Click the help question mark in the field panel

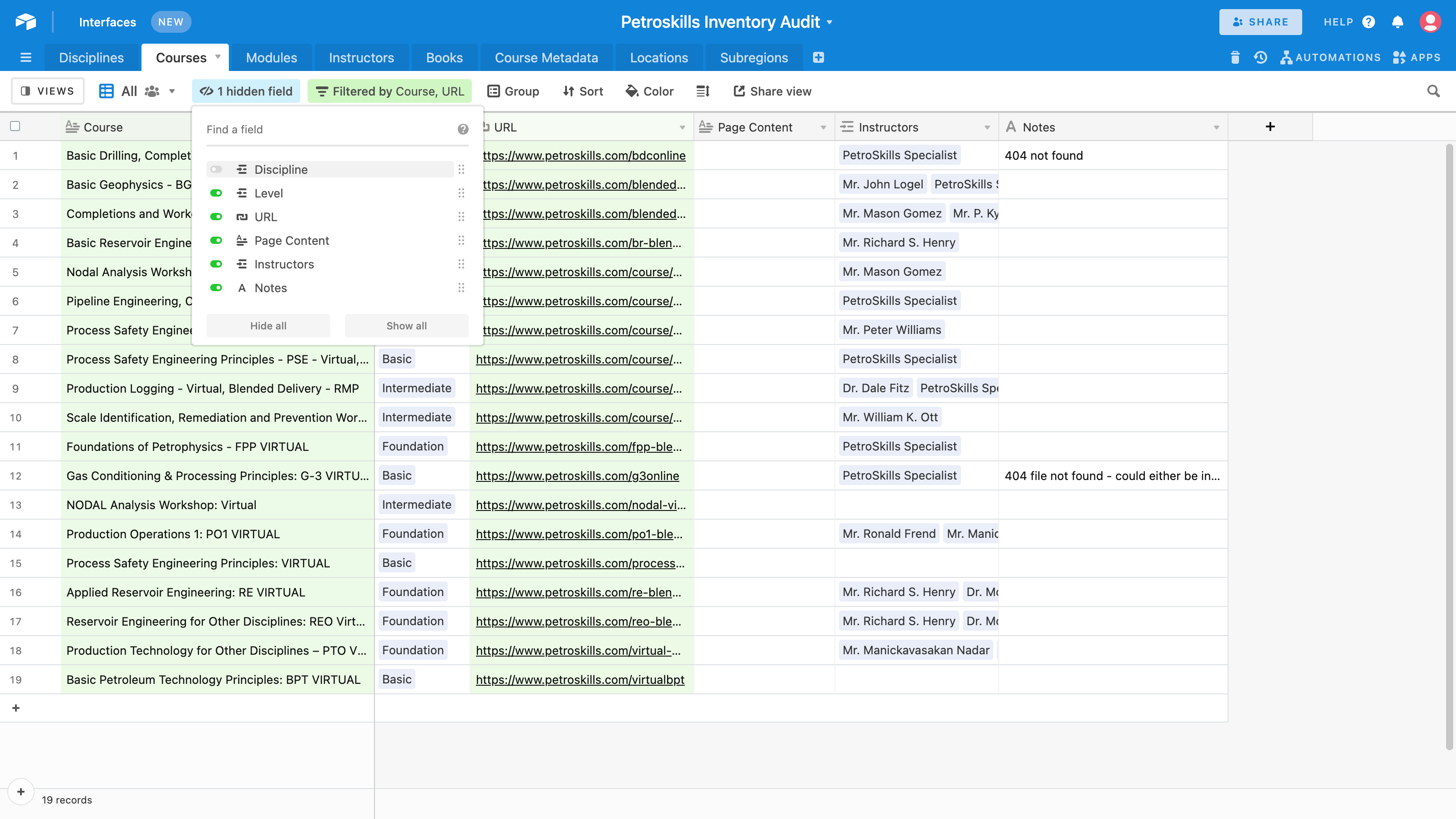coord(463,129)
